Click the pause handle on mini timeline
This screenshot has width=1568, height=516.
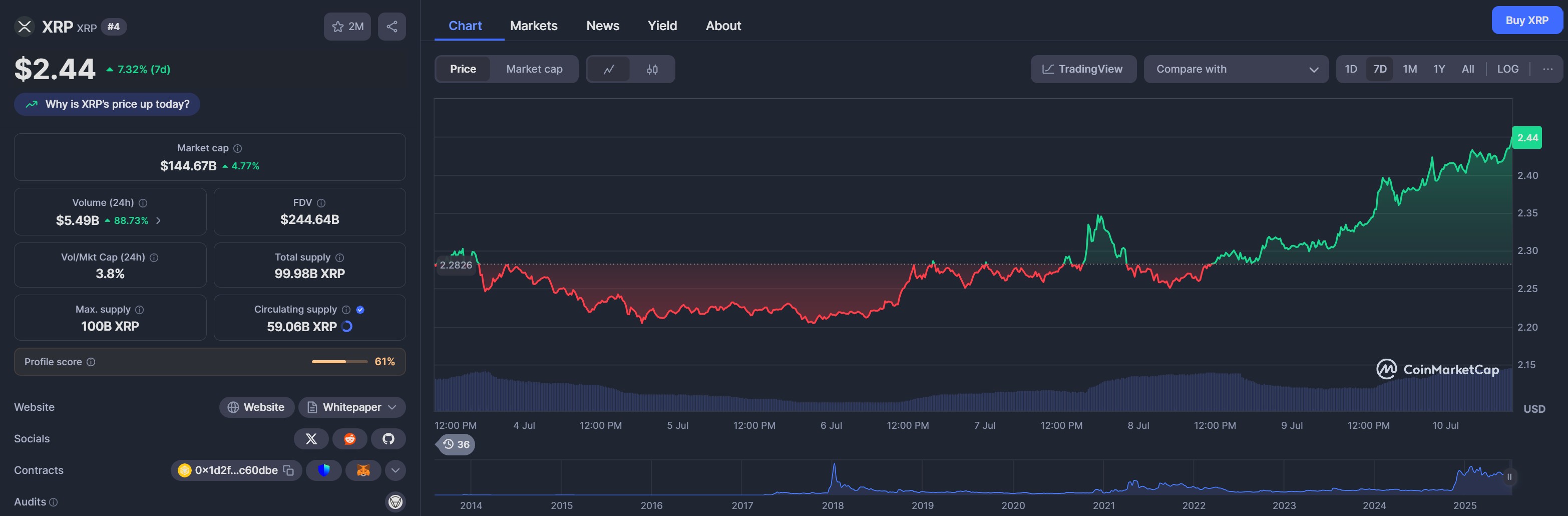(1509, 477)
